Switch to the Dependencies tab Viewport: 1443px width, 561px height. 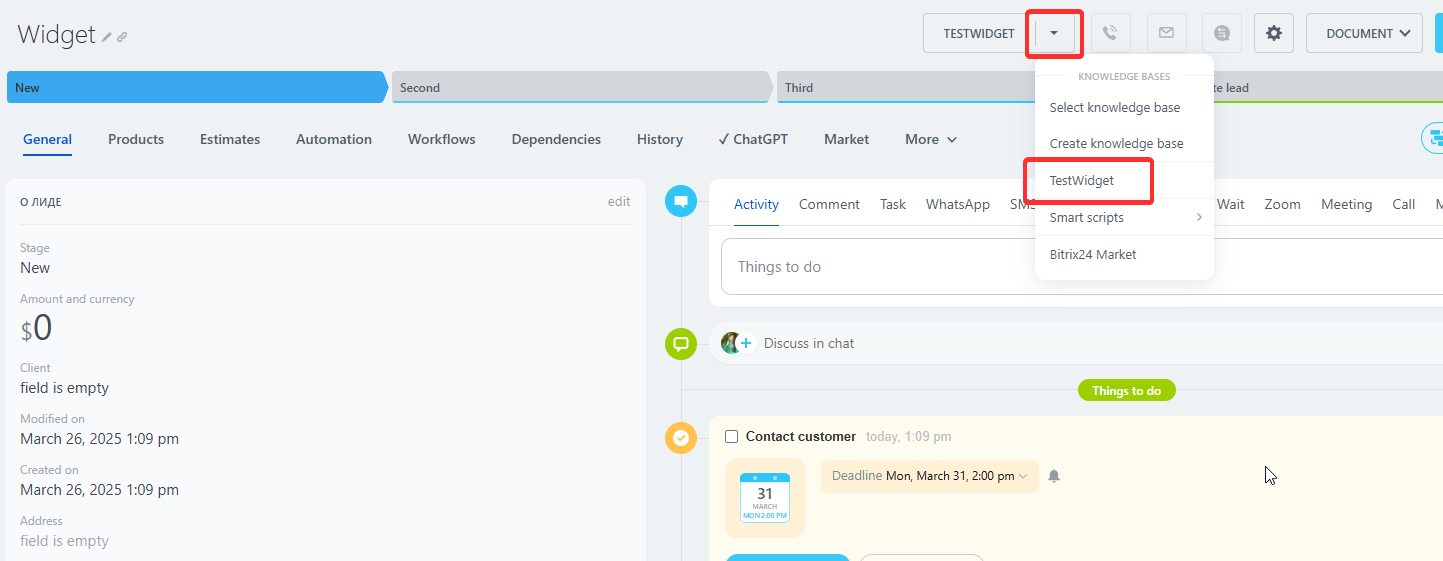pyautogui.click(x=556, y=139)
